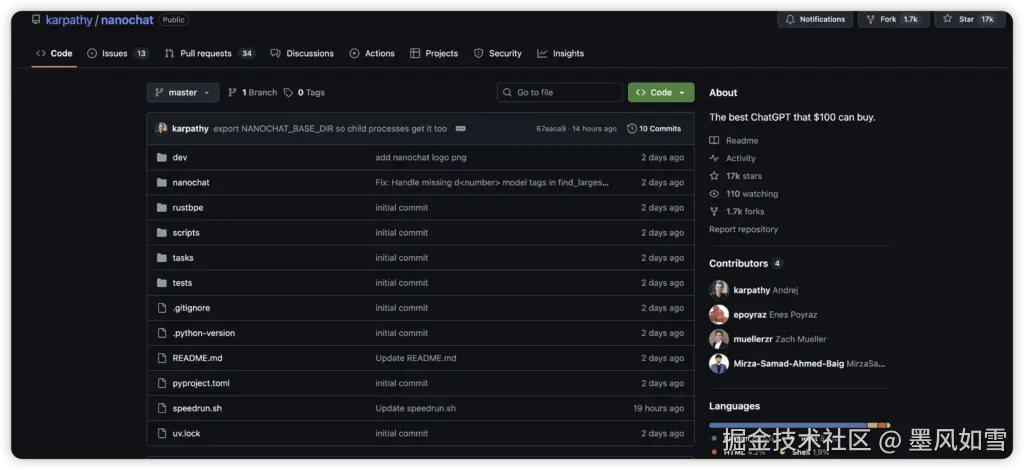Star the nanochat repository

(969, 19)
